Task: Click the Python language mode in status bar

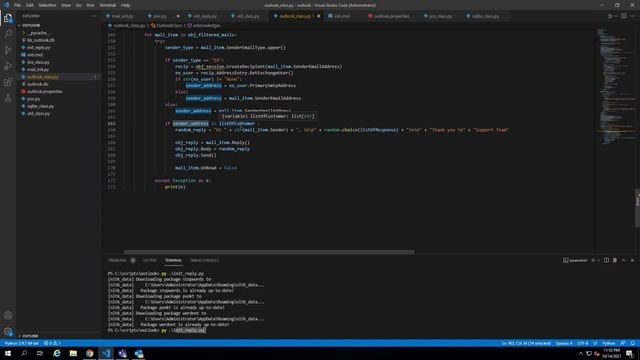Action: [609, 343]
